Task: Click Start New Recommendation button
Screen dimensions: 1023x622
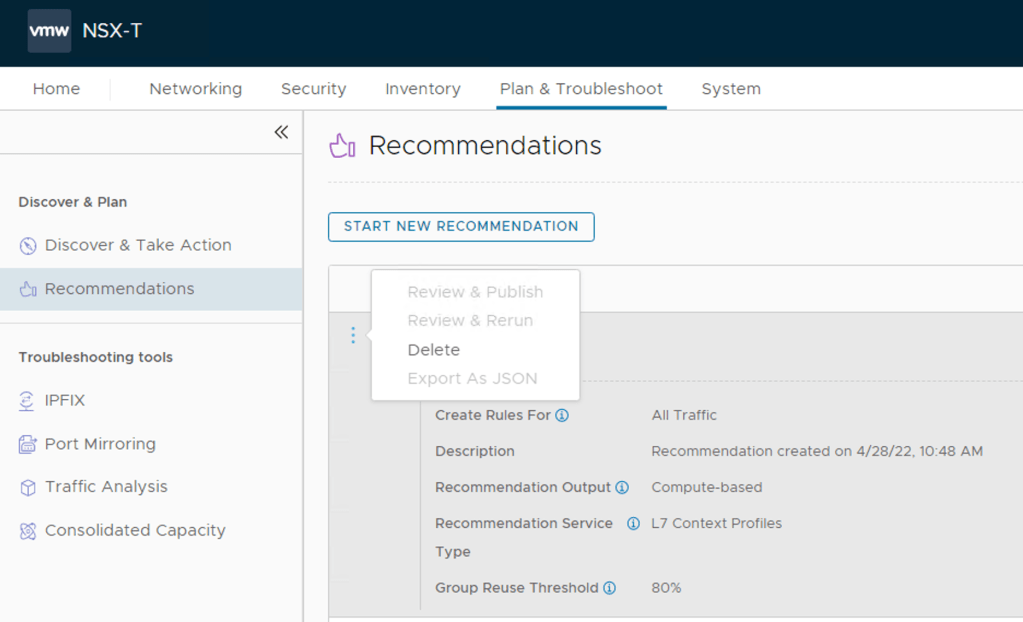Action: pyautogui.click(x=461, y=227)
